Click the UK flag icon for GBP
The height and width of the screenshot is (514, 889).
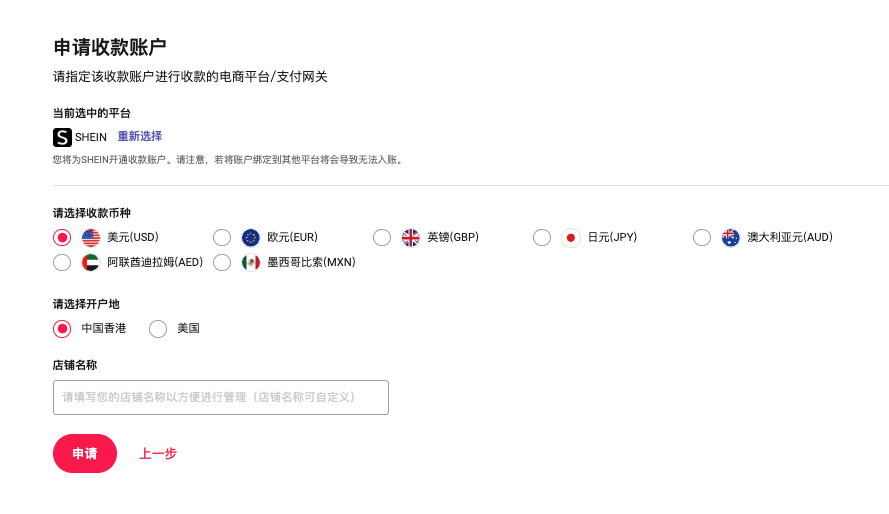pyautogui.click(x=411, y=237)
